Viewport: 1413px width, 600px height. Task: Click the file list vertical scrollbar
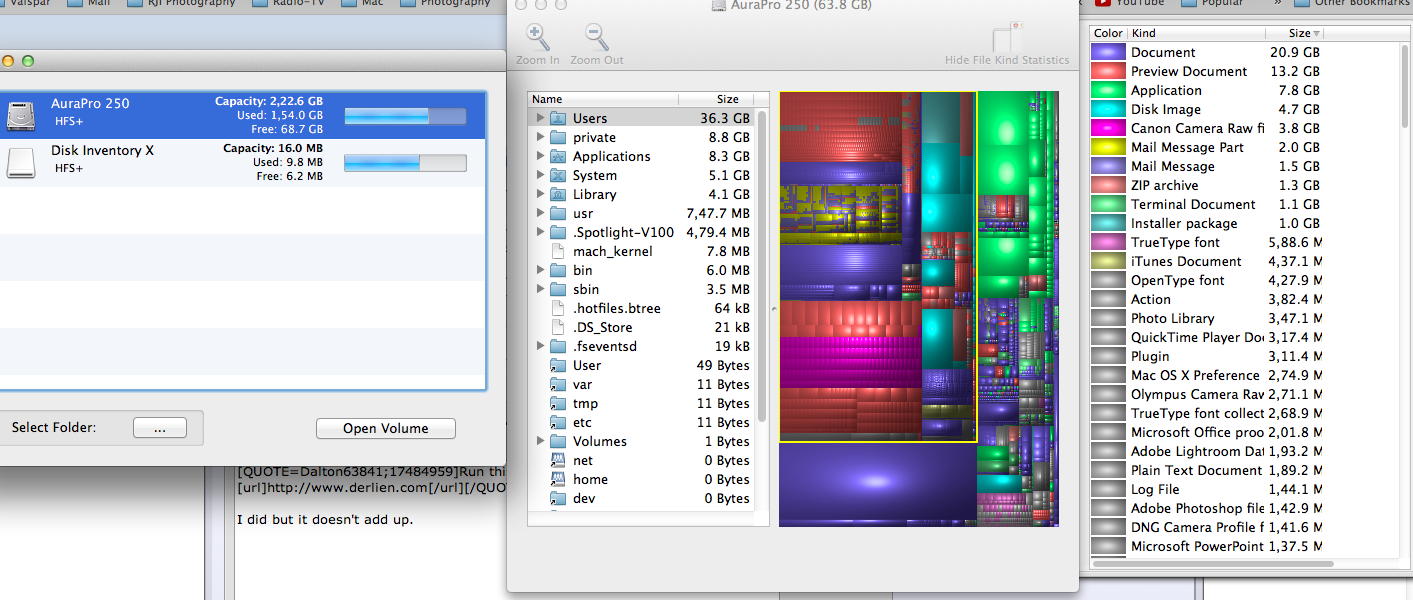point(762,265)
